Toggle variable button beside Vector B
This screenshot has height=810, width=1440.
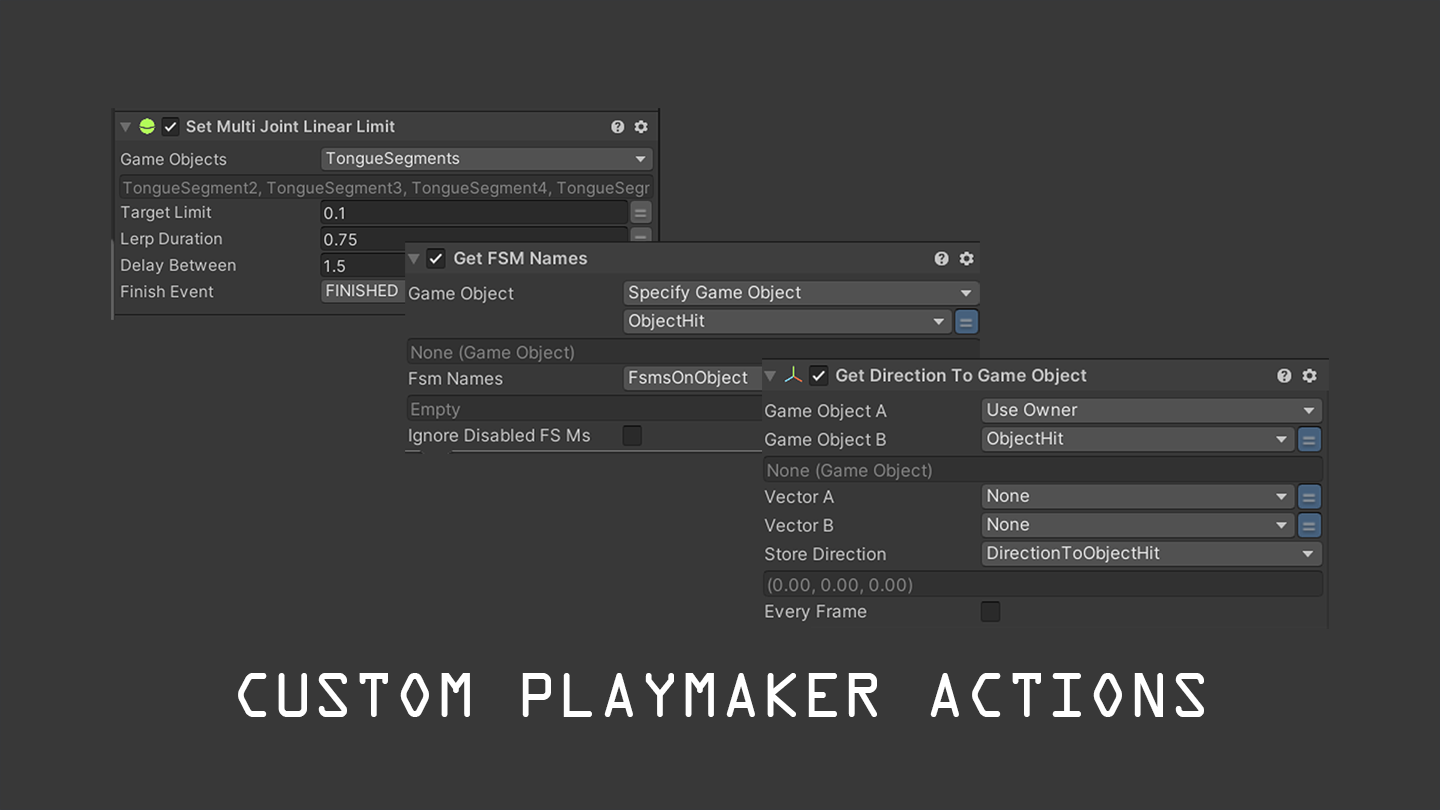[1309, 525]
